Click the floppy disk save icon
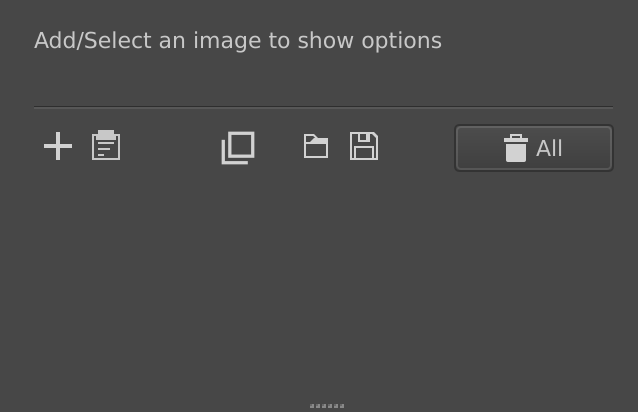 [364, 146]
